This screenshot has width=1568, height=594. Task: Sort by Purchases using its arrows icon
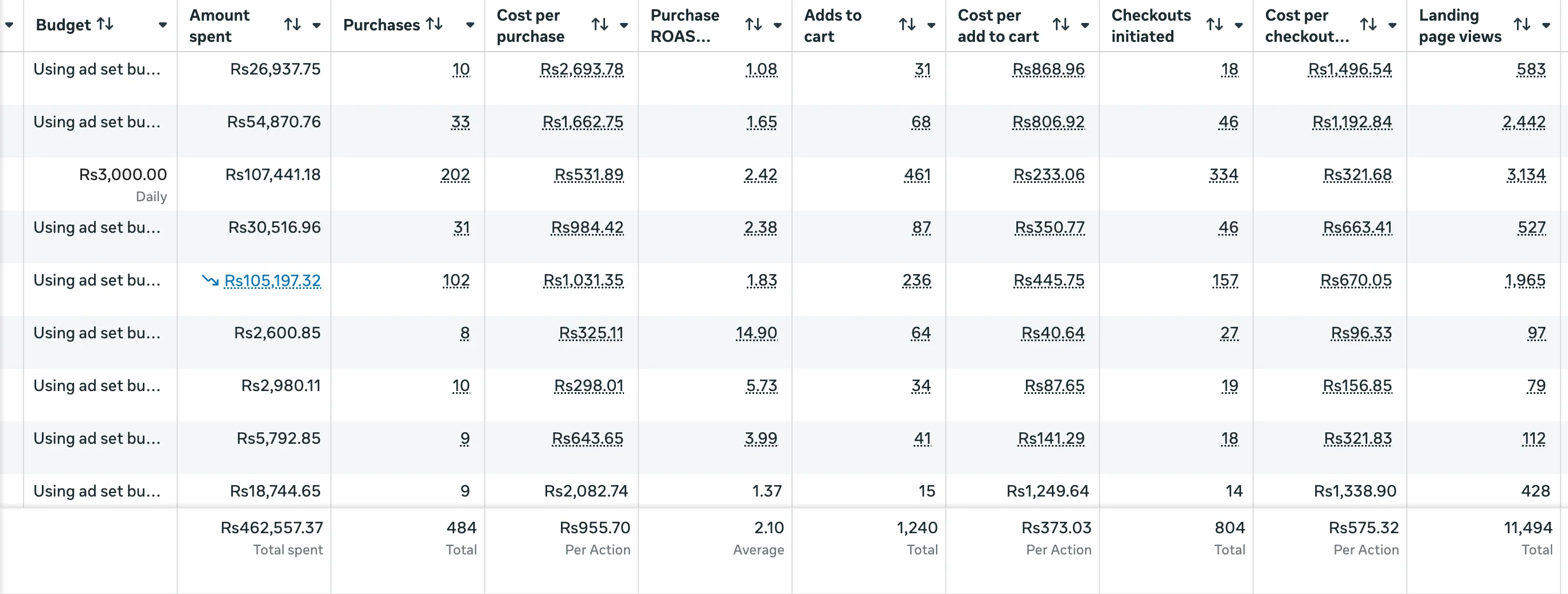[434, 24]
